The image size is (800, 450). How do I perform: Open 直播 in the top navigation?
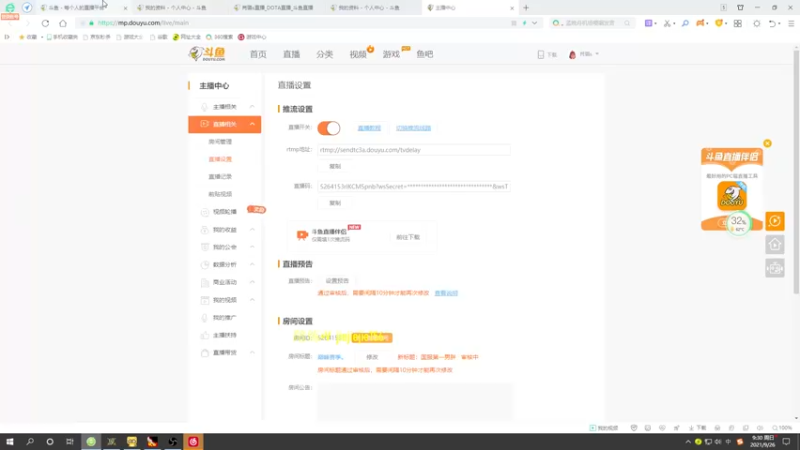291,54
